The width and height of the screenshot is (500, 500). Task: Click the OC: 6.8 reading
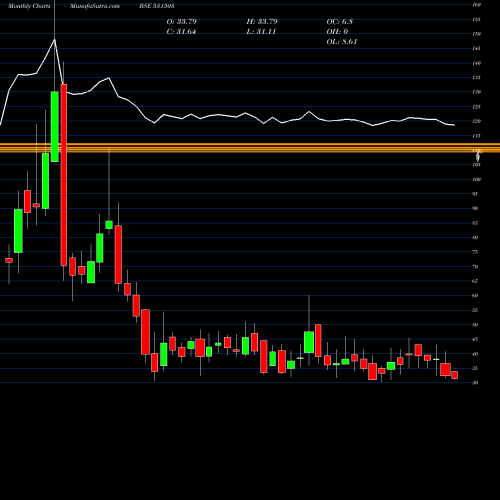click(x=340, y=22)
